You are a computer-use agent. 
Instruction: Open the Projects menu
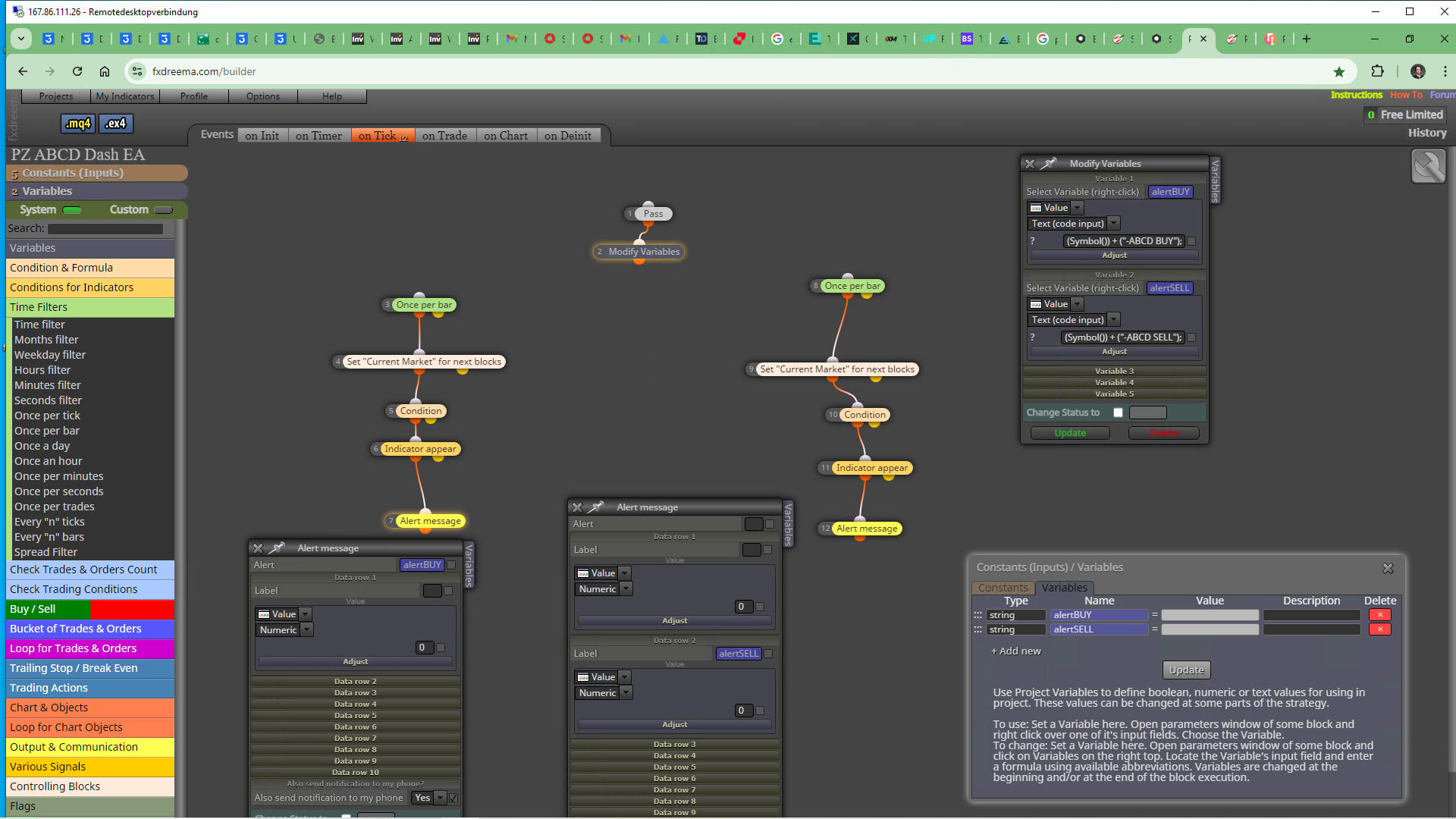click(56, 96)
